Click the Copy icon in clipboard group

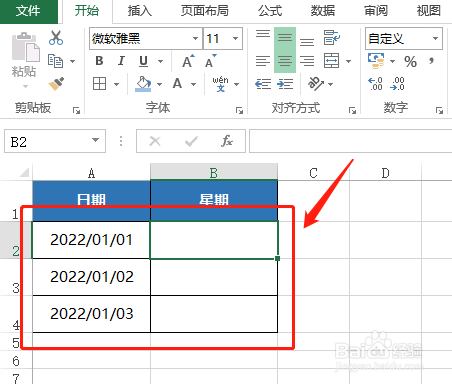pyautogui.click(x=55, y=61)
